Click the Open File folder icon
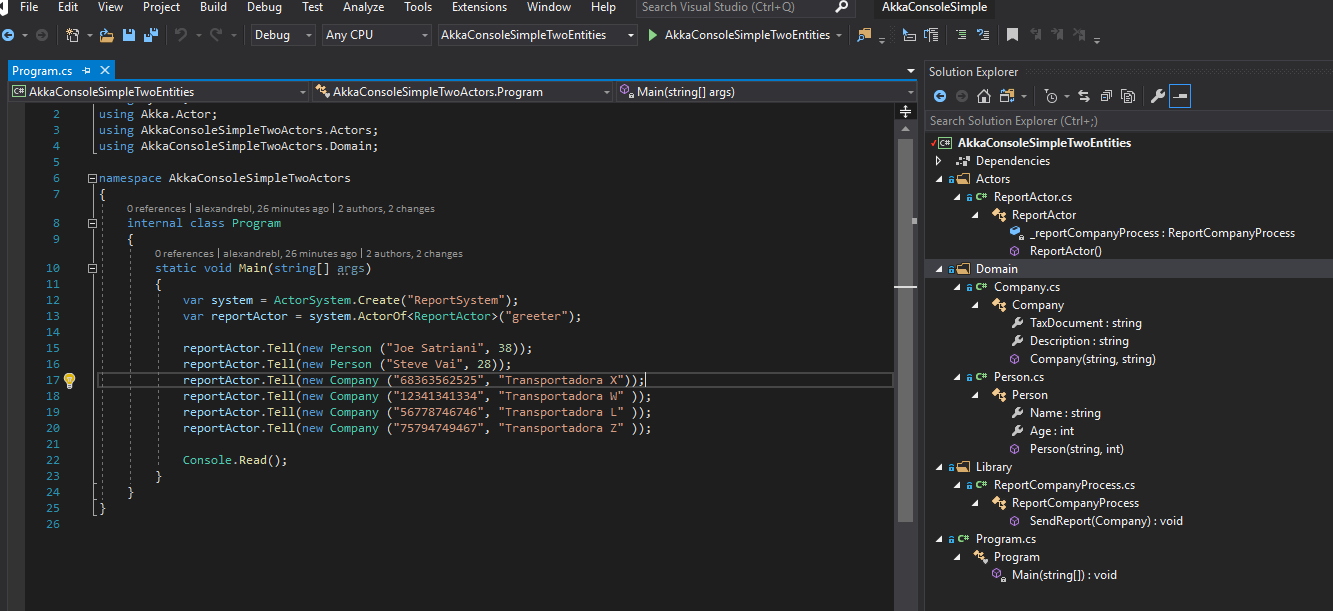 click(x=107, y=35)
